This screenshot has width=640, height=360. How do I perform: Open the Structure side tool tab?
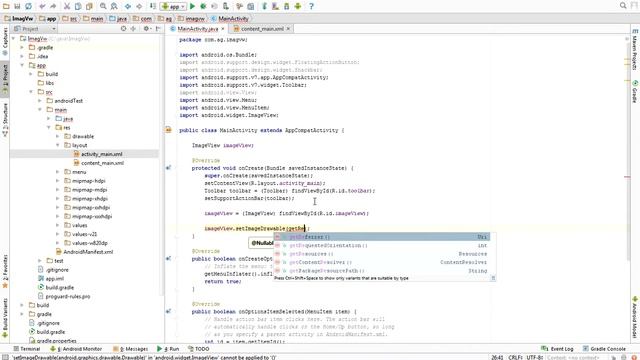pos(5,120)
